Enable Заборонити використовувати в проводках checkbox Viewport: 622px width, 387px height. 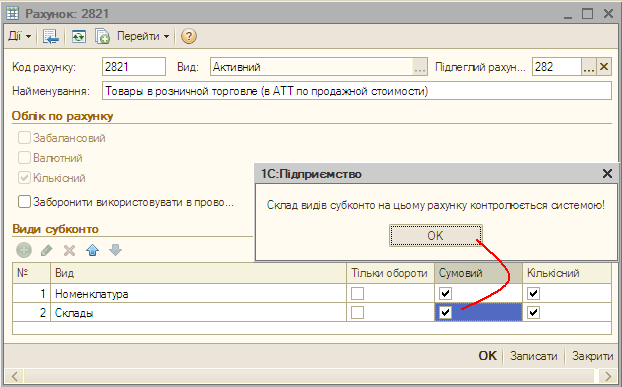[24, 201]
